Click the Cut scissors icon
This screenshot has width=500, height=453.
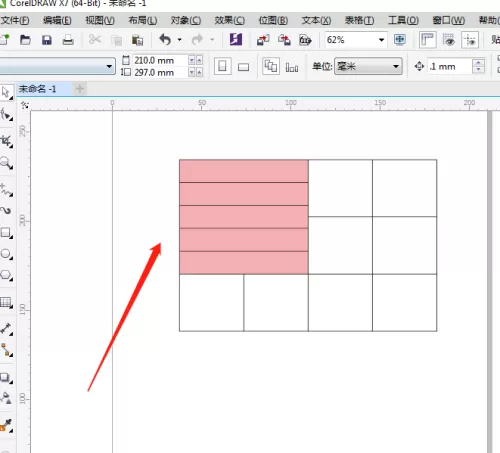coord(95,40)
